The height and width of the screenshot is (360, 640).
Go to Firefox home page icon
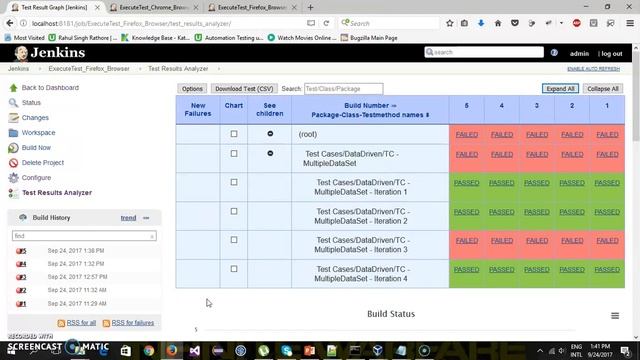pos(498,23)
